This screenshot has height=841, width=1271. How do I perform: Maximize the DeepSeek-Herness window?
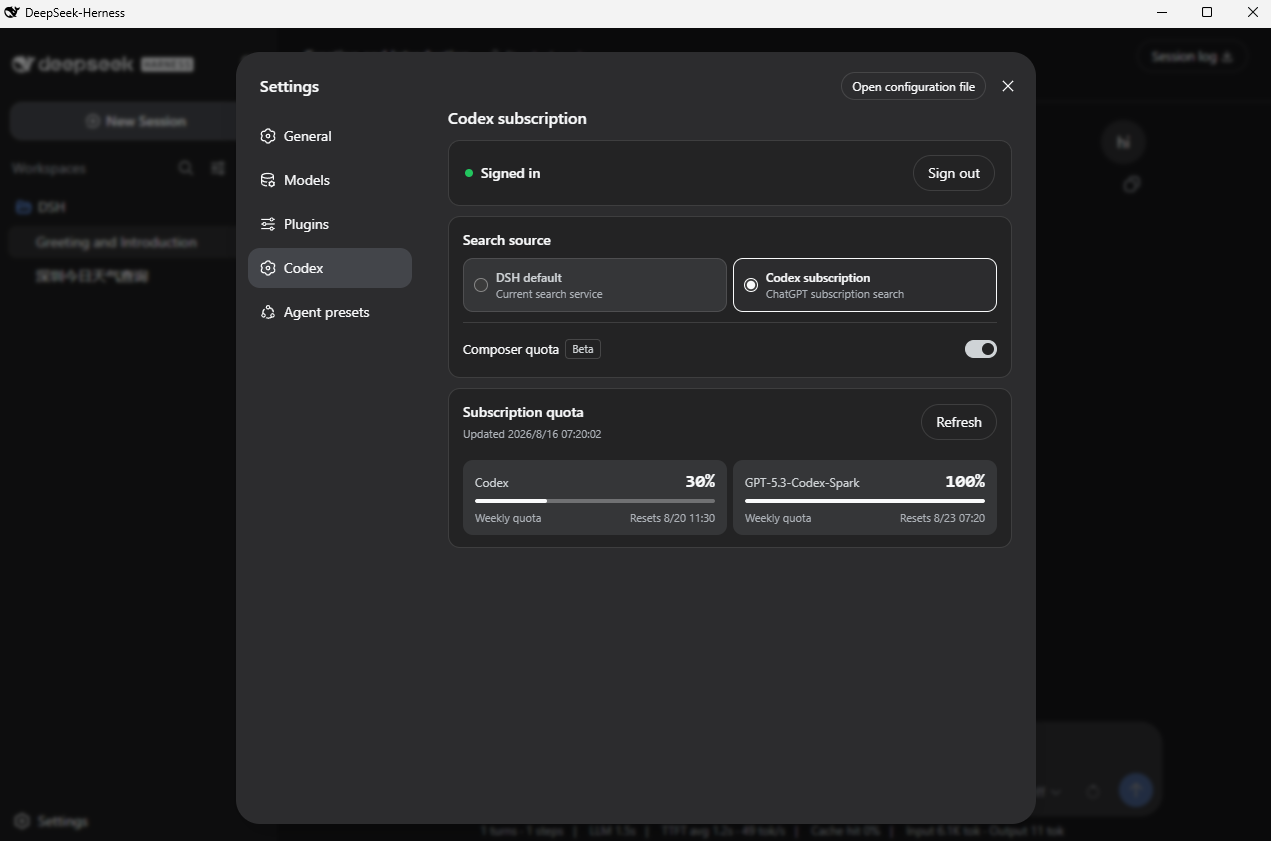1207,12
